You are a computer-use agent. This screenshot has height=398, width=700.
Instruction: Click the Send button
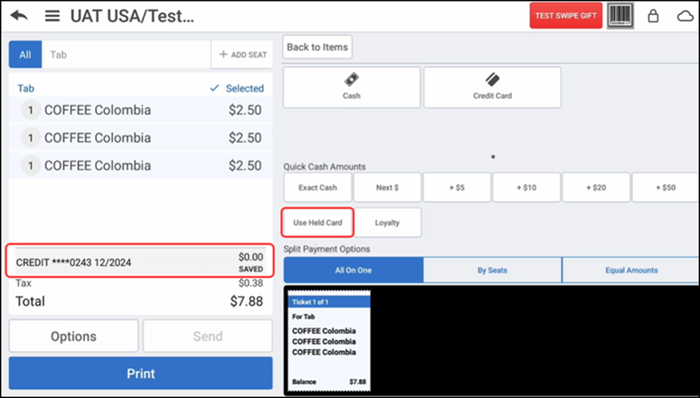[208, 336]
